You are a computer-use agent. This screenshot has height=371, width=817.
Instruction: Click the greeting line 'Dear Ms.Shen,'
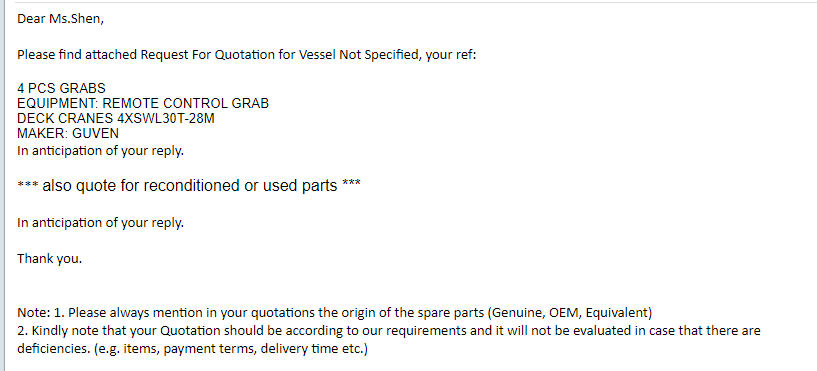tap(60, 19)
